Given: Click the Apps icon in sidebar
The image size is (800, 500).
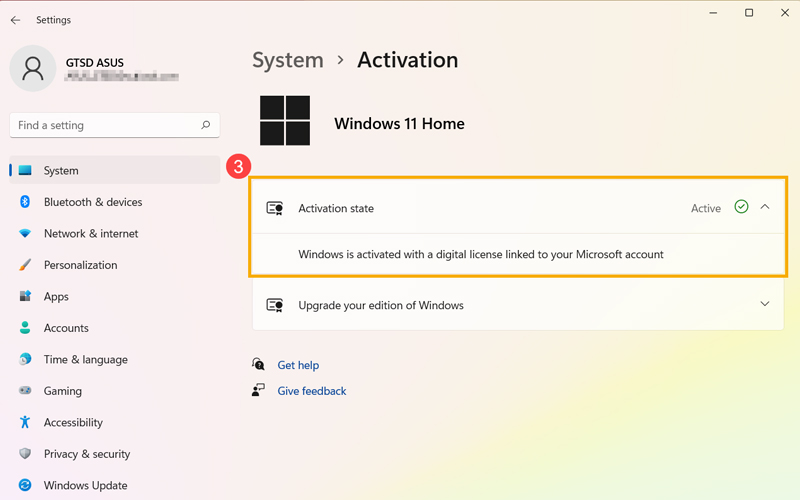Looking at the screenshot, I should click(25, 296).
